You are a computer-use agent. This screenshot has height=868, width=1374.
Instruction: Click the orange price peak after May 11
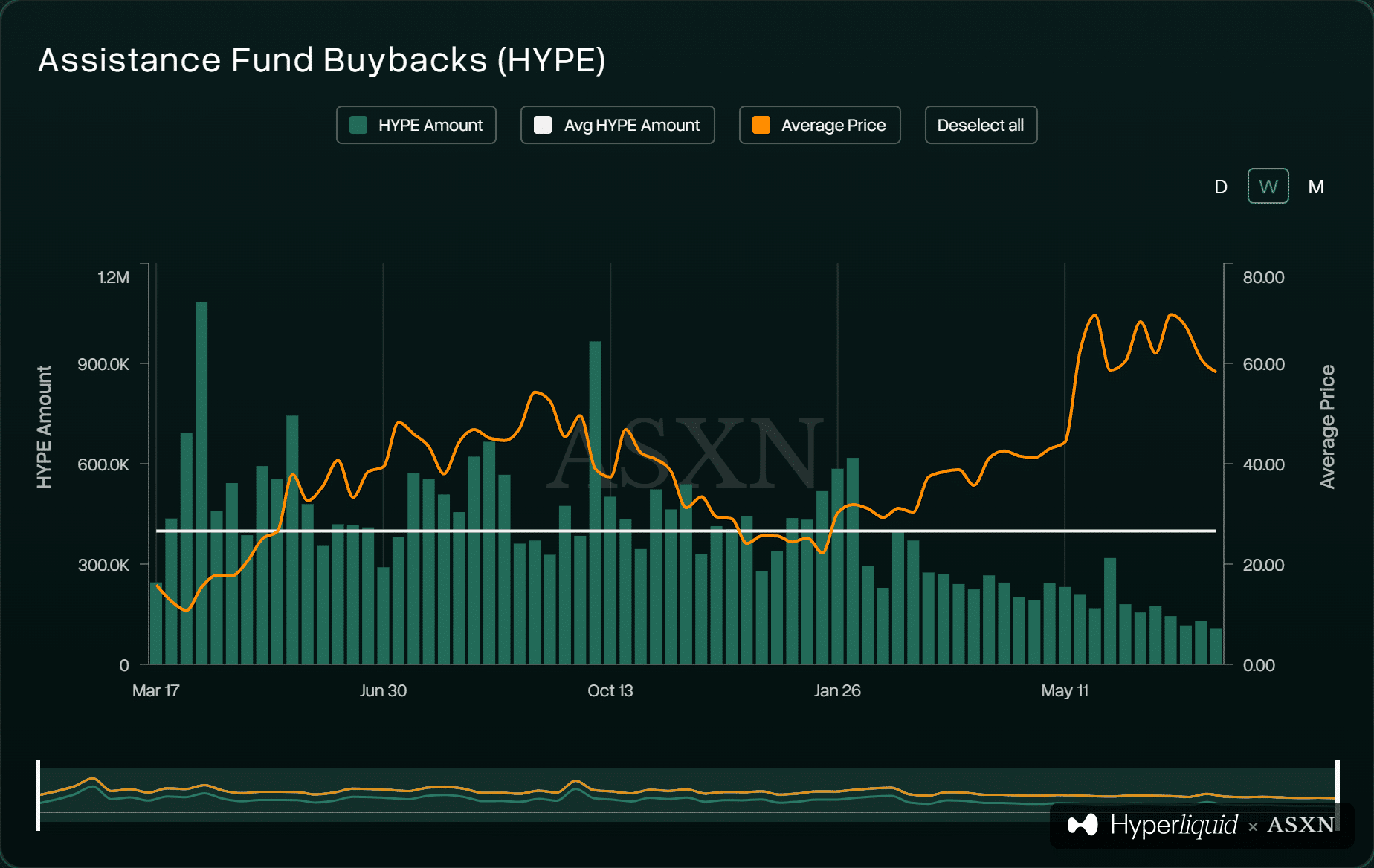pos(1094,317)
